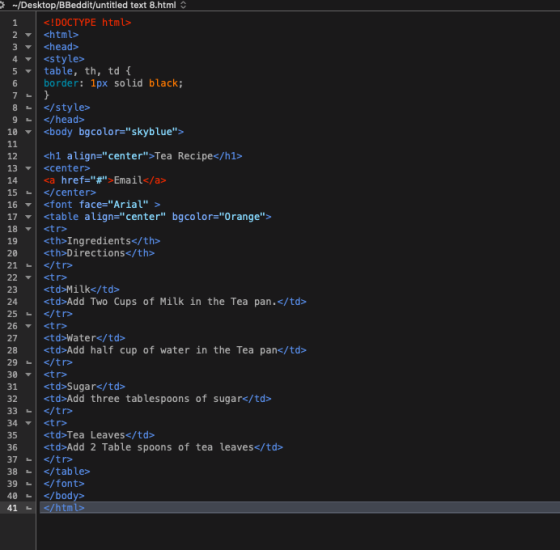
Task: Open the gear menu in the navigation bar
Action: point(2,5)
